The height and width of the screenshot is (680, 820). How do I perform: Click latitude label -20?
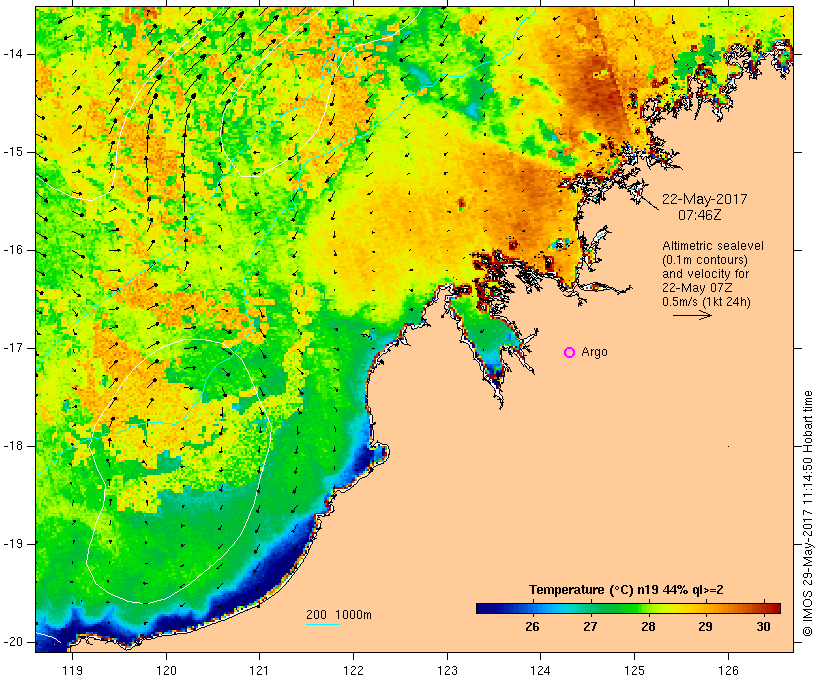(x=12, y=642)
